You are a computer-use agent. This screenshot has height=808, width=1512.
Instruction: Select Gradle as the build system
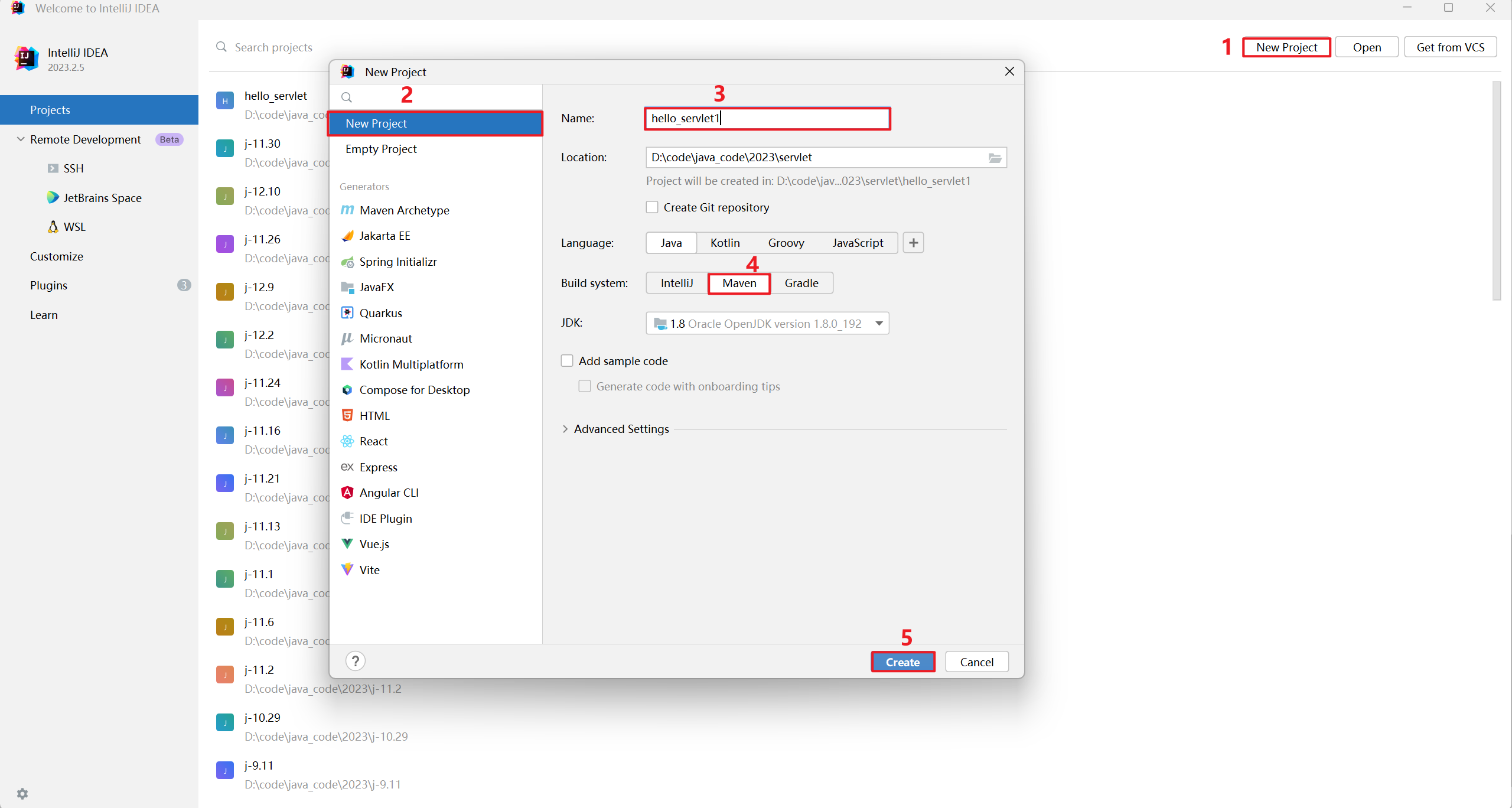[800, 282]
